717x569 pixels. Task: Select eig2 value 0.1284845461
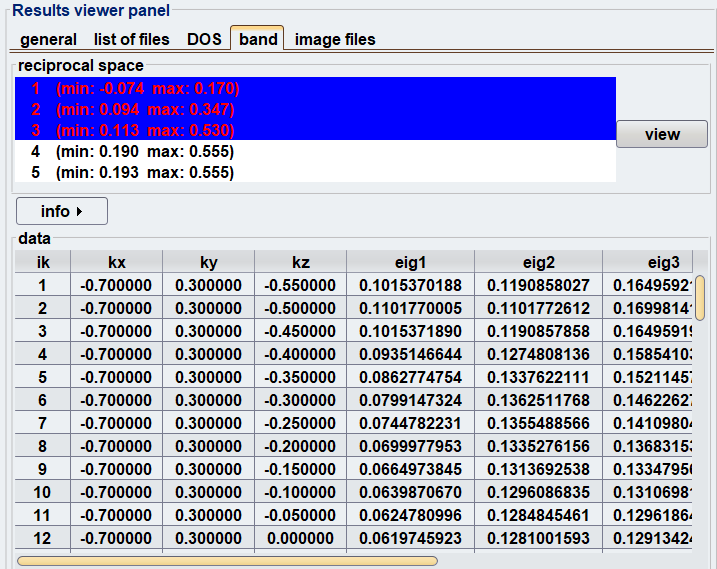[538, 515]
